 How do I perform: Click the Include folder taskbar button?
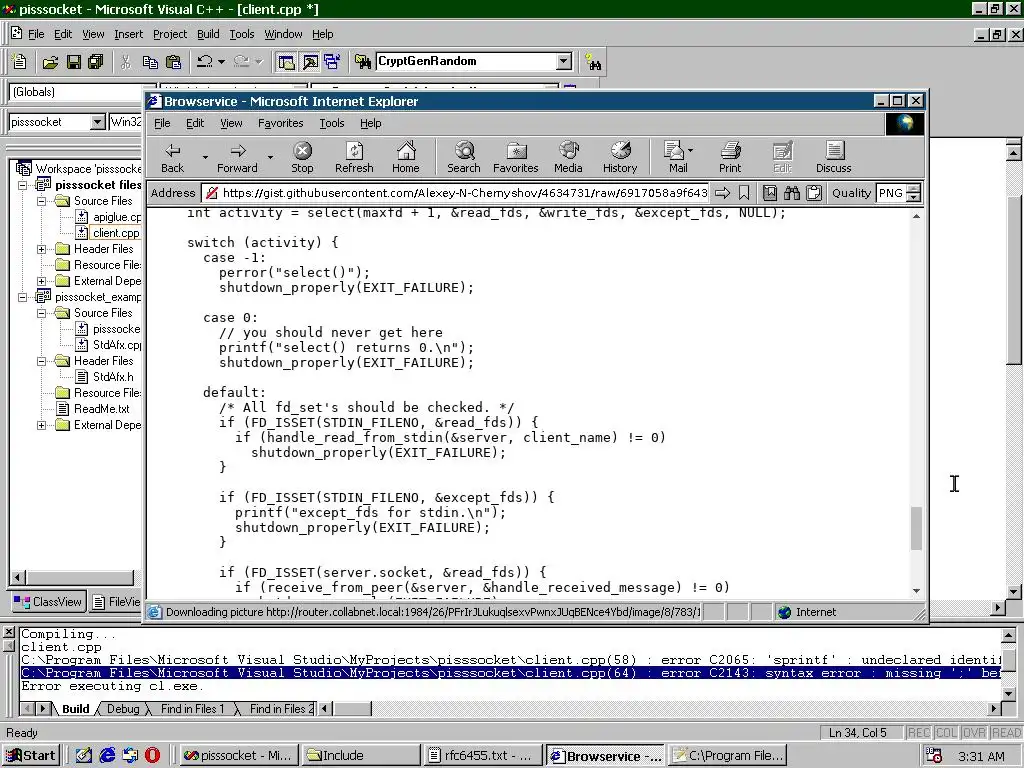click(x=361, y=756)
